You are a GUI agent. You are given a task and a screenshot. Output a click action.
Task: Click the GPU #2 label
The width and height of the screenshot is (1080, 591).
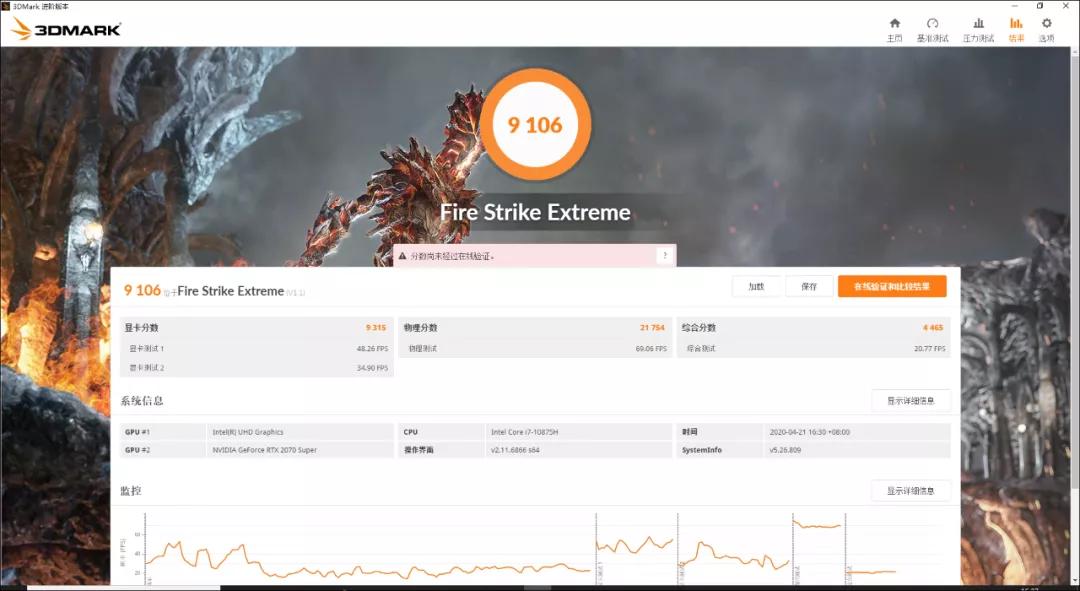click(137, 450)
